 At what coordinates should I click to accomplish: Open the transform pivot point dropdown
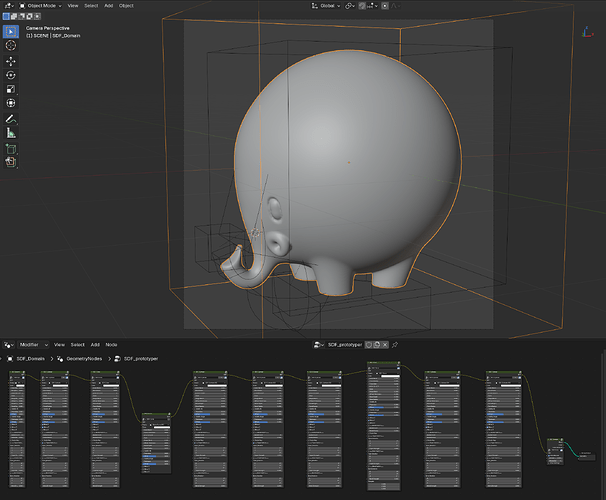(x=350, y=6)
